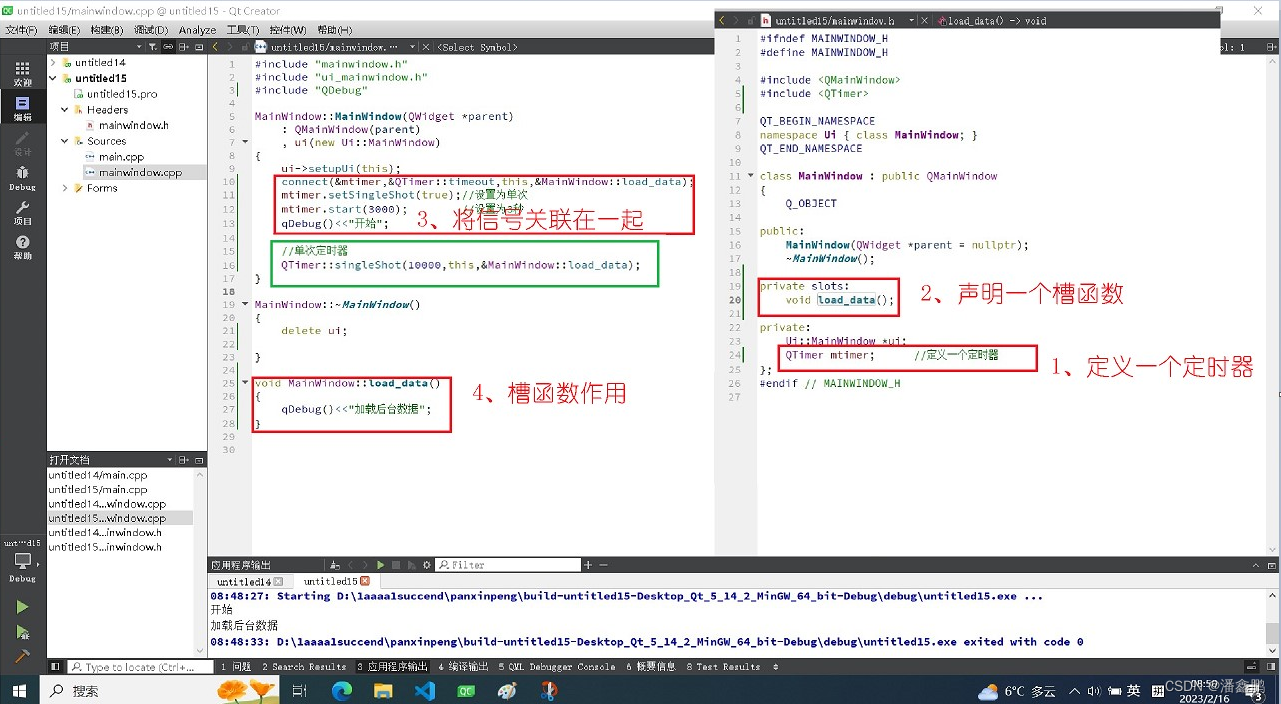The width and height of the screenshot is (1281, 704).
Task: Open output pane settings gear
Action: tap(427, 565)
